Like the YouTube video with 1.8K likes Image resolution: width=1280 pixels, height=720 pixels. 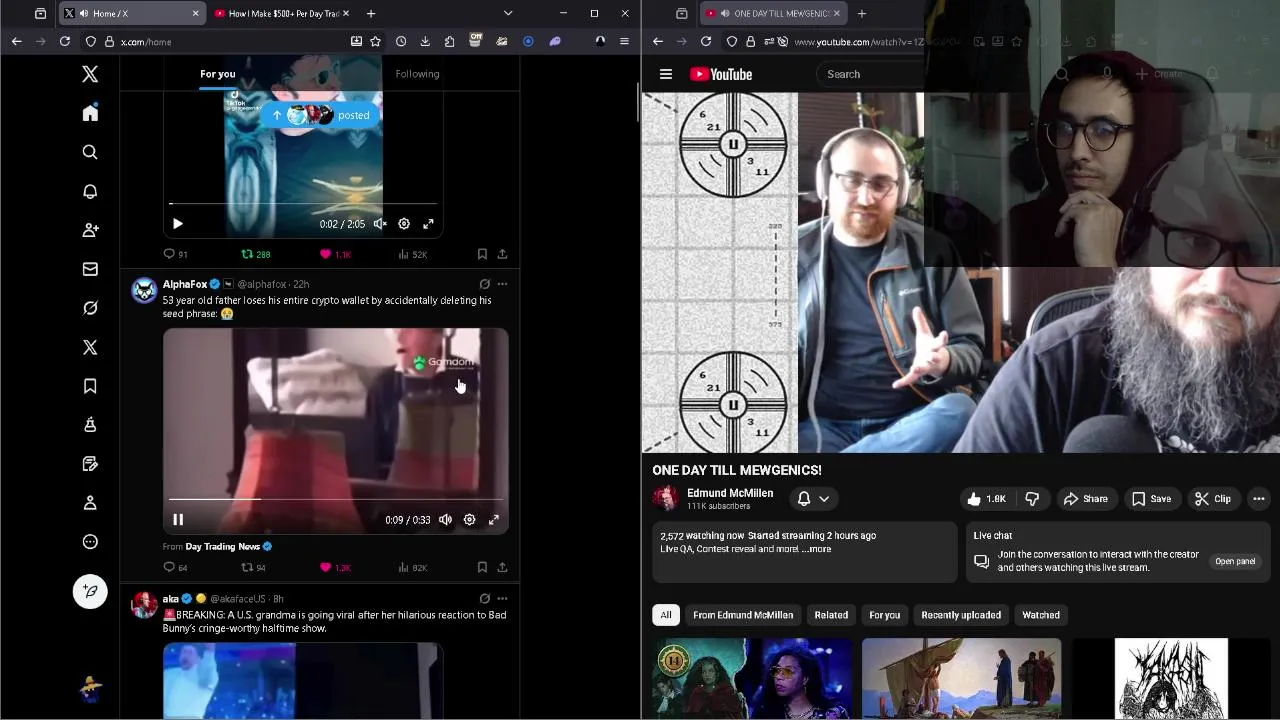click(x=986, y=499)
